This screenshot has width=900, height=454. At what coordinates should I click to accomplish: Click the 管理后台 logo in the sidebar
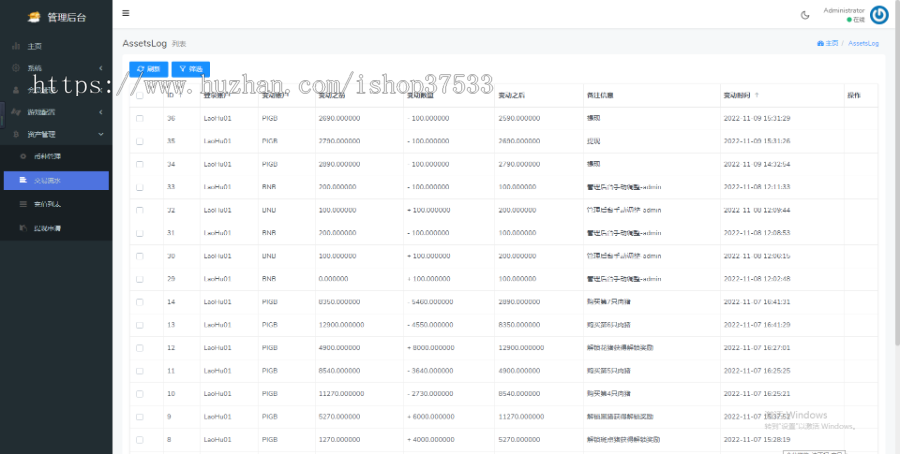click(x=56, y=17)
